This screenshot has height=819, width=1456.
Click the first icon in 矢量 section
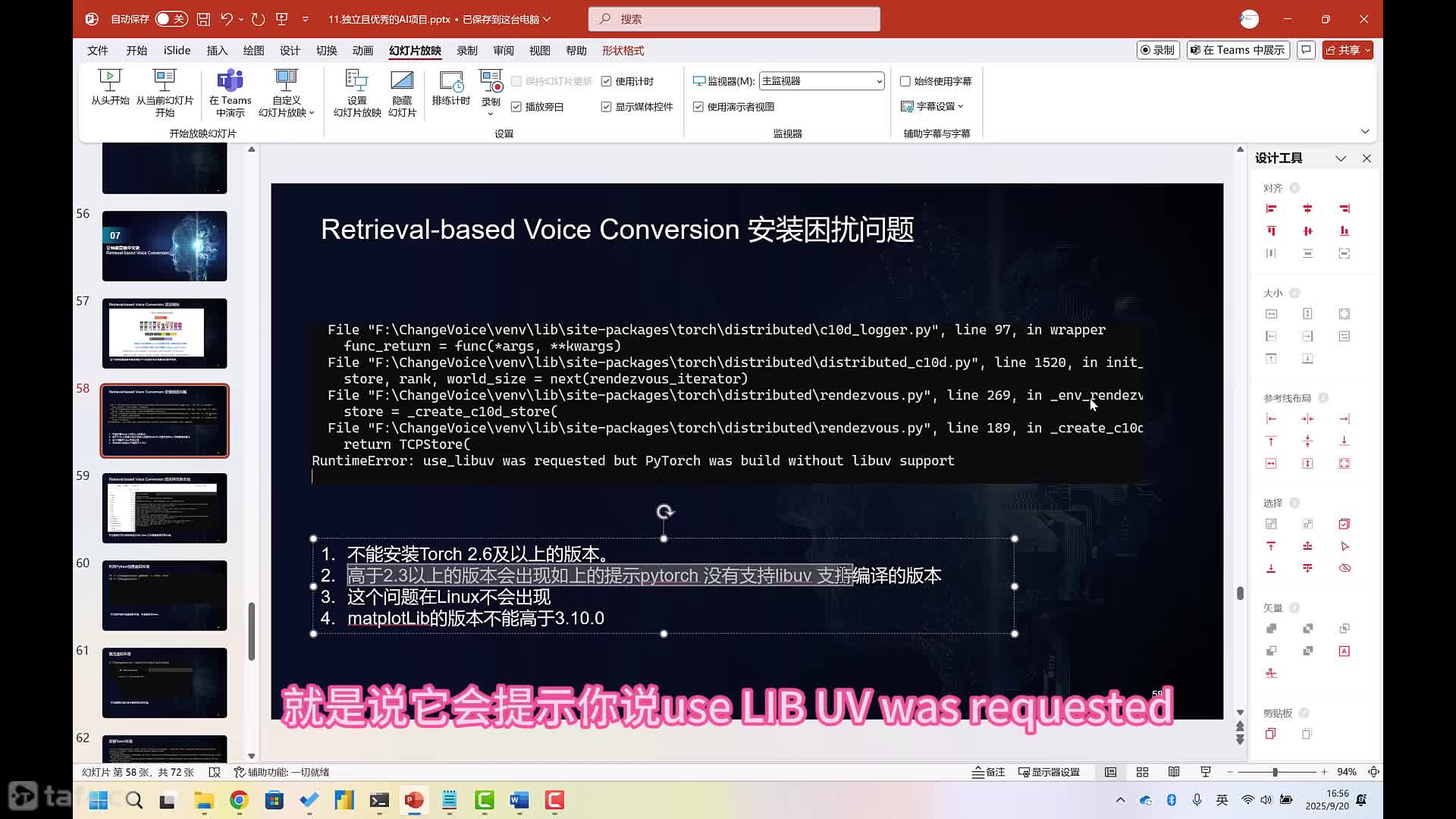pyautogui.click(x=1272, y=629)
